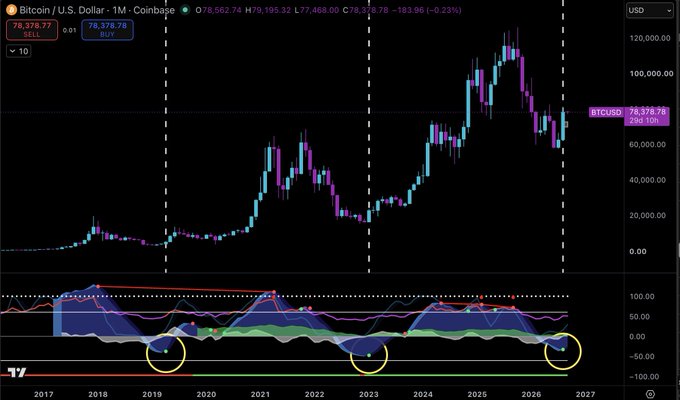The width and height of the screenshot is (680, 400).
Task: Open the chart settings gear icon
Action: tap(650, 394)
